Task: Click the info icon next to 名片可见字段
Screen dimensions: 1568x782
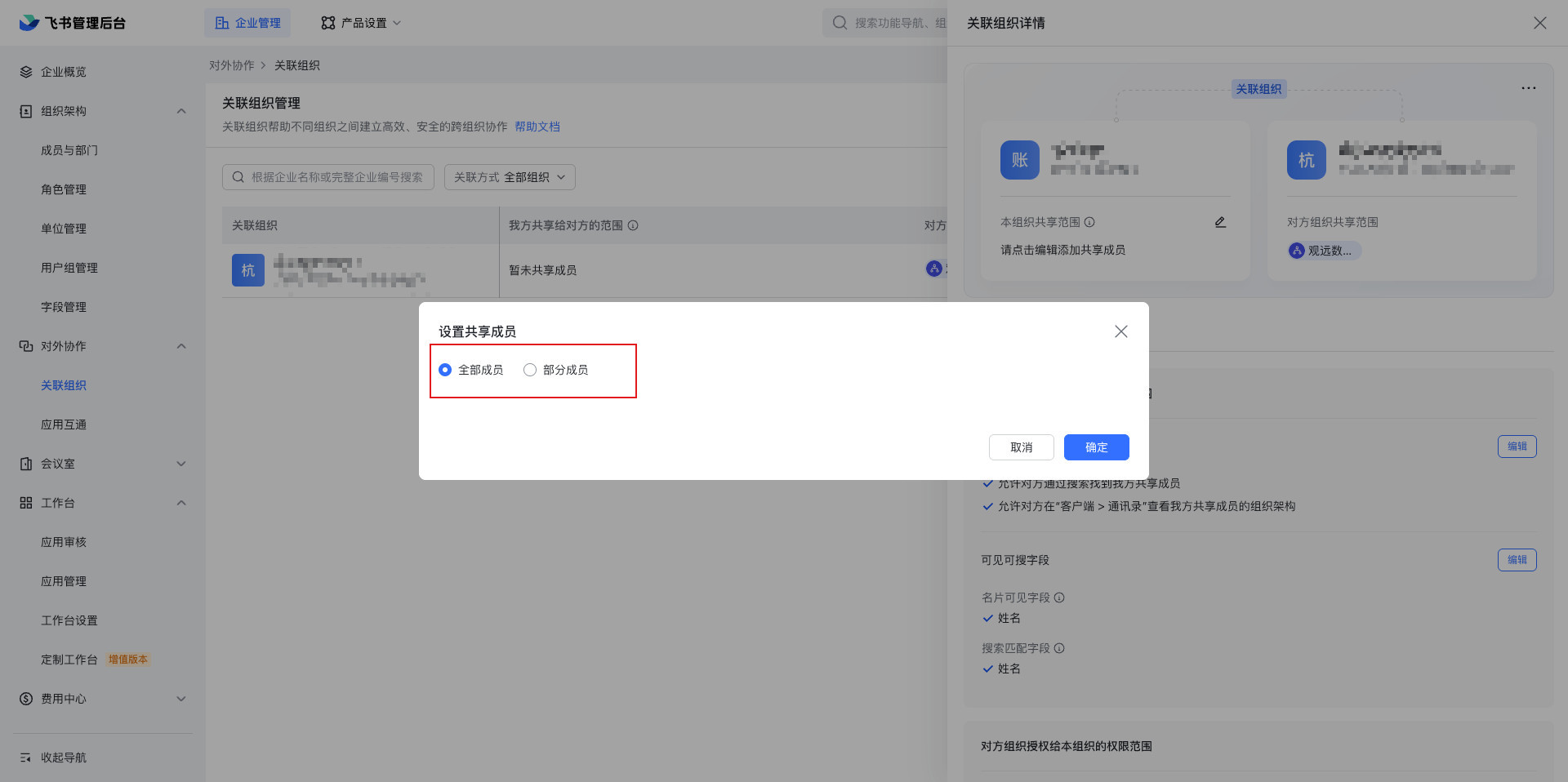Action: pos(1059,598)
